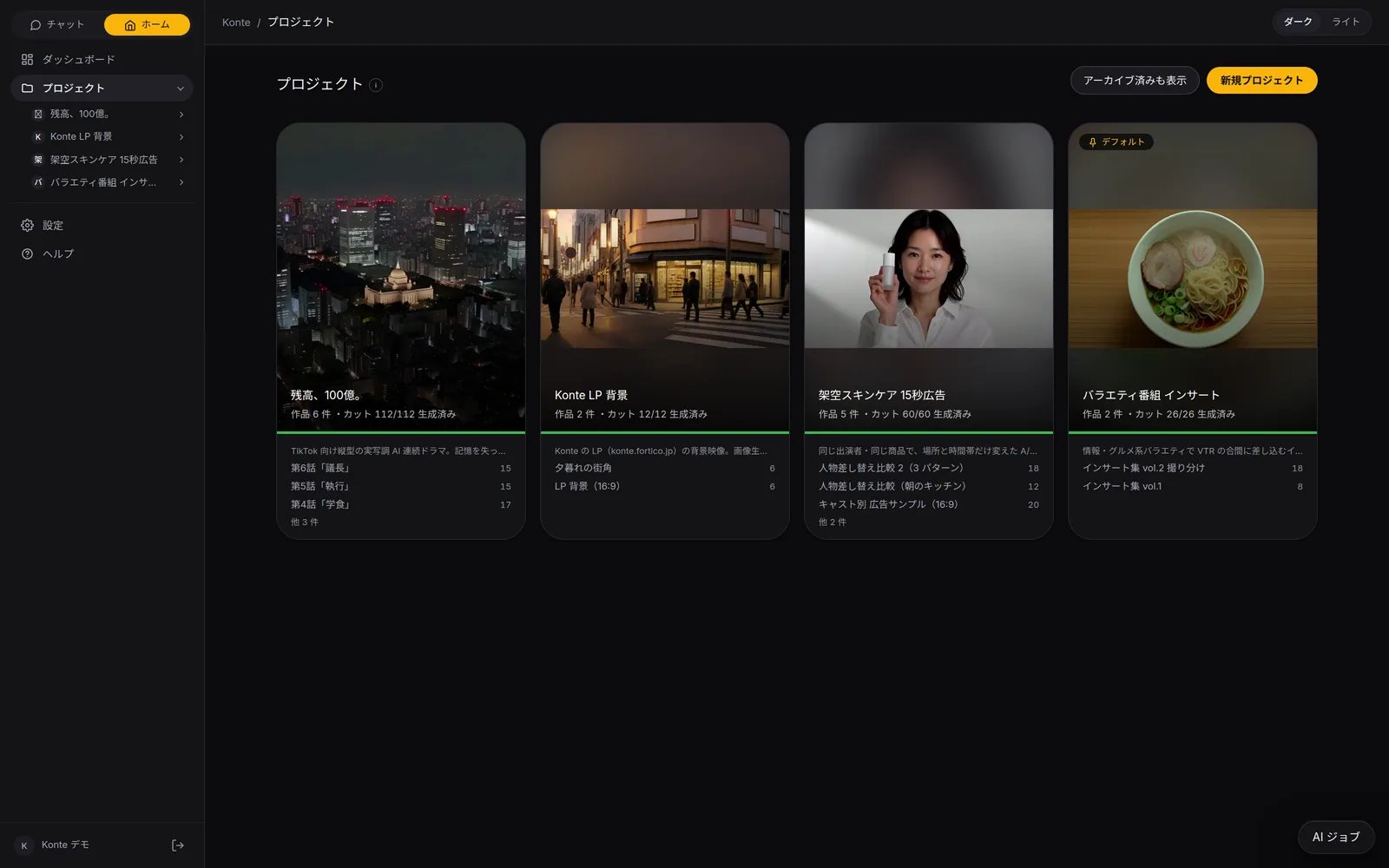Viewport: 1389px width, 868px height.
Task: Expand the バラエティ番組 インサ... sidebar chevron
Action: 181,182
